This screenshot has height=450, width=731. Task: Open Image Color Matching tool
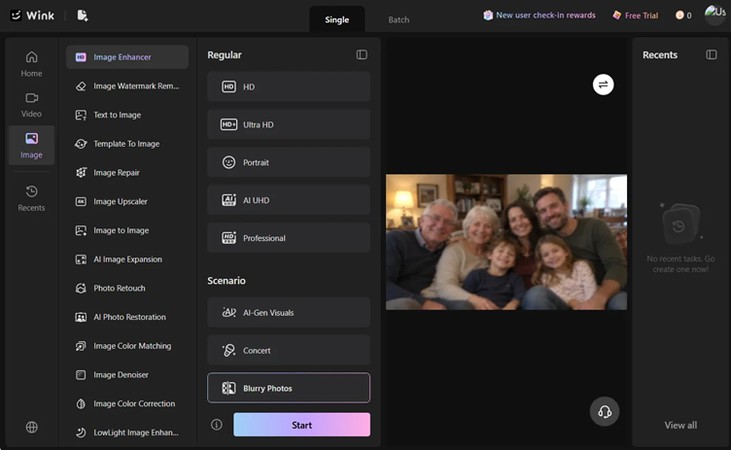(x=127, y=346)
